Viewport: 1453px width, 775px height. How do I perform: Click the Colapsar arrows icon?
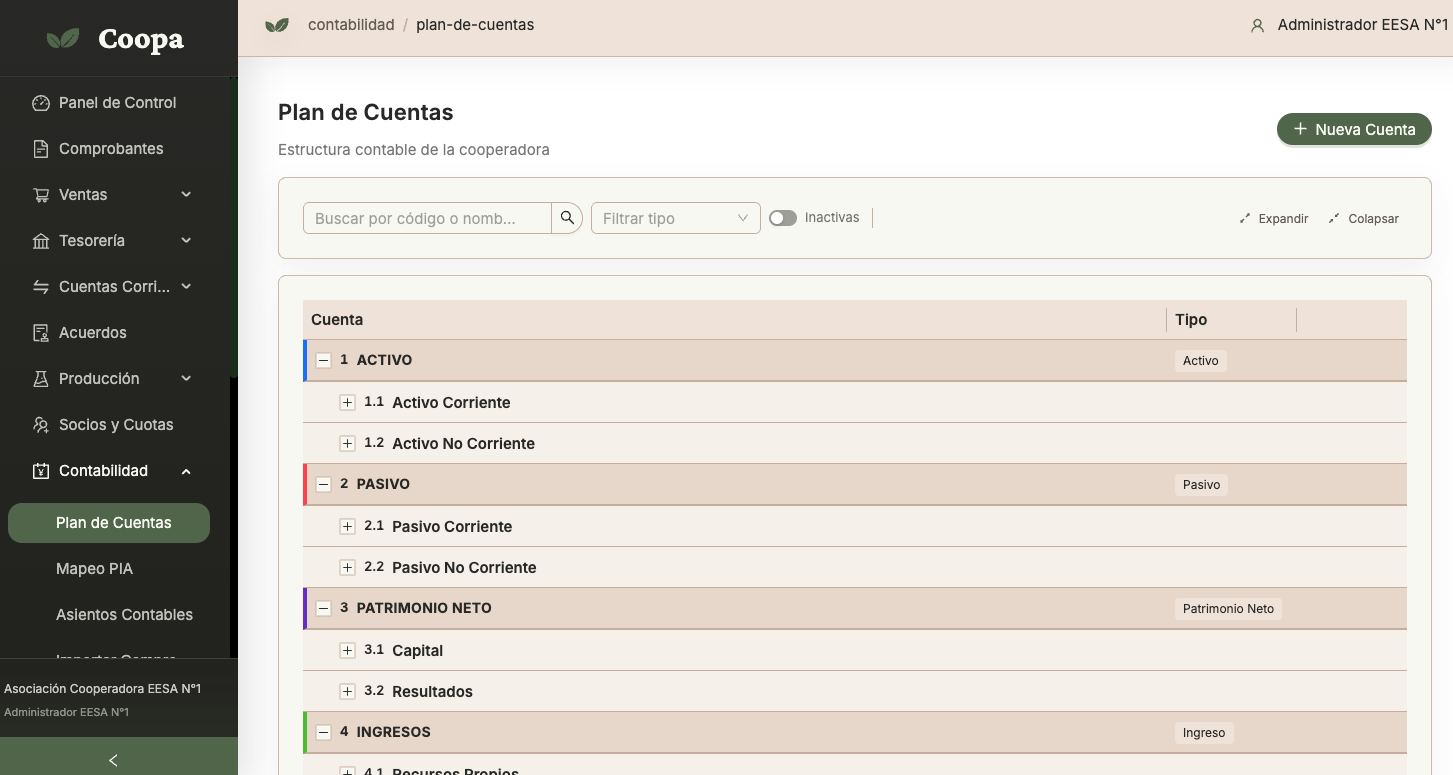coord(1335,218)
